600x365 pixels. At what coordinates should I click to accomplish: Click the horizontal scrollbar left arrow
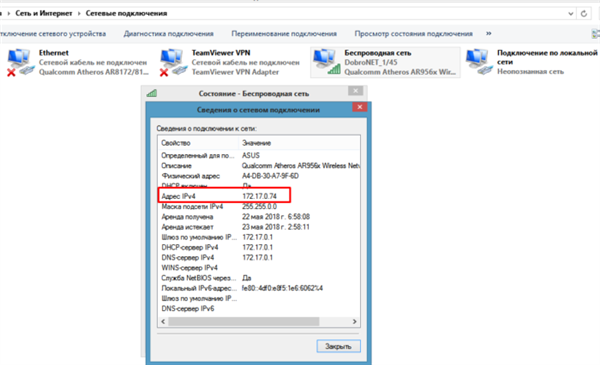[x=163, y=321]
